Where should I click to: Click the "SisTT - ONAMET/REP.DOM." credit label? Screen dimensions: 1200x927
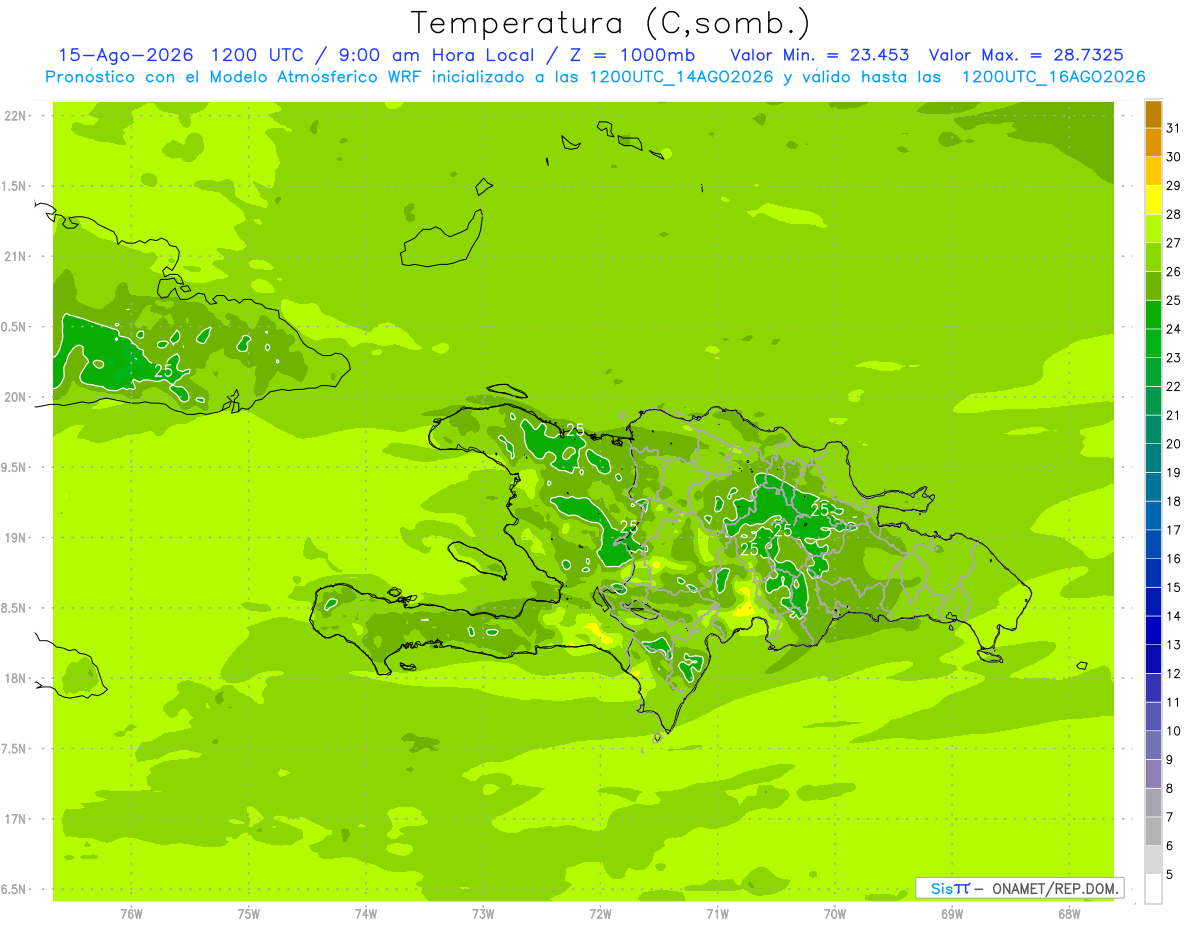pos(1020,888)
